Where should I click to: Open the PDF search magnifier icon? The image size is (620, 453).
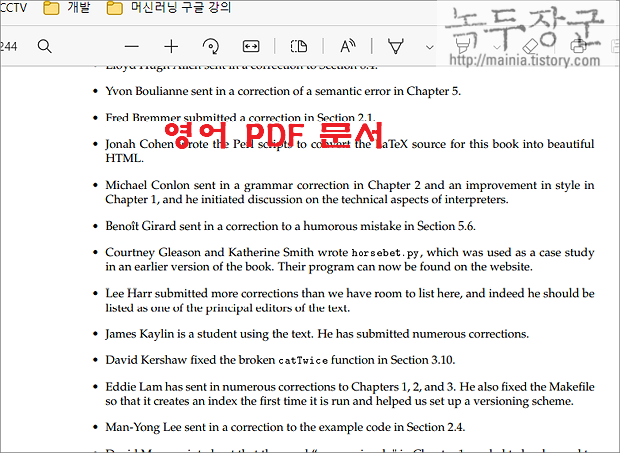point(44,47)
